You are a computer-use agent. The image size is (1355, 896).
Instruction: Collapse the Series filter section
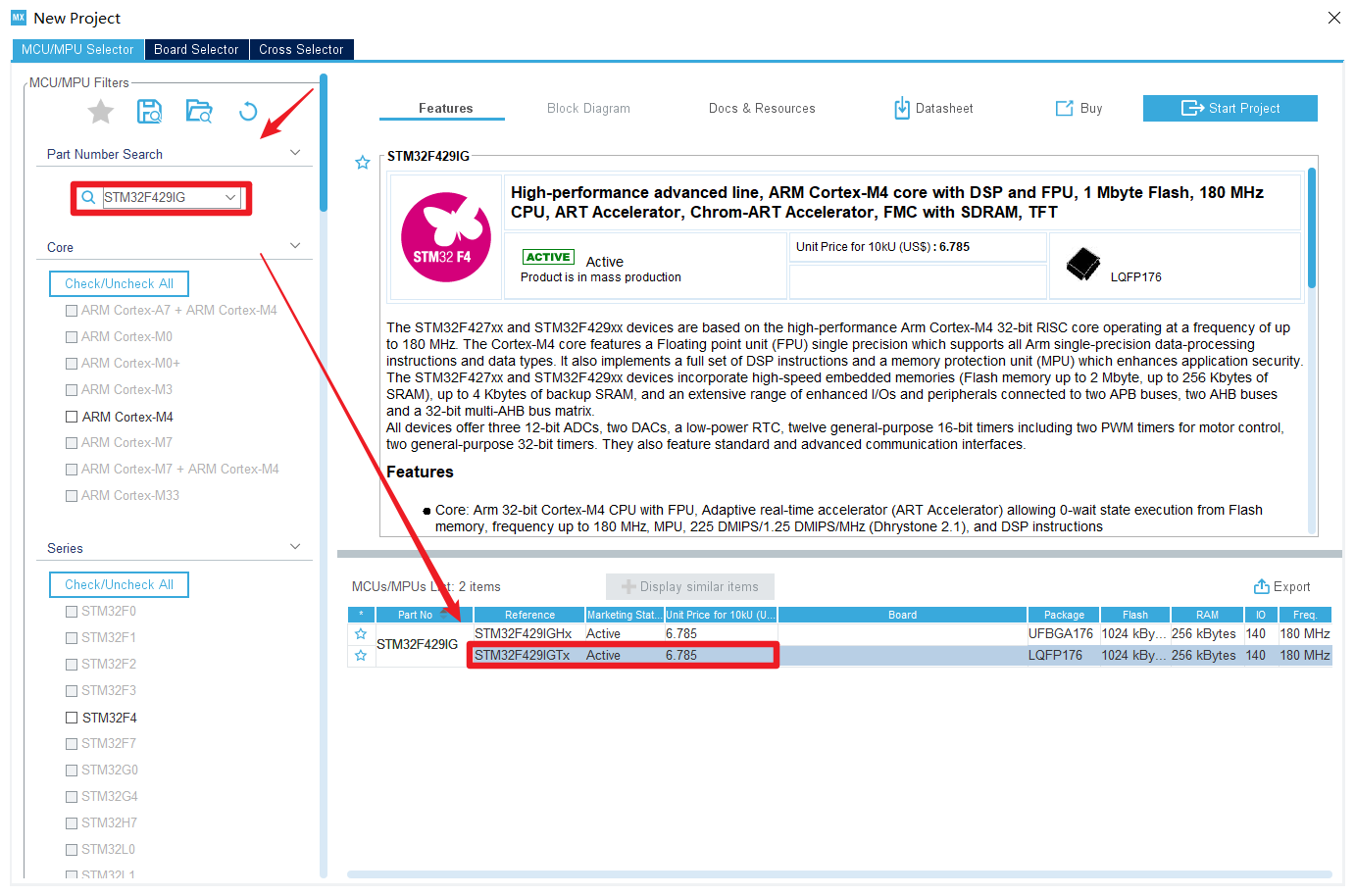295,547
